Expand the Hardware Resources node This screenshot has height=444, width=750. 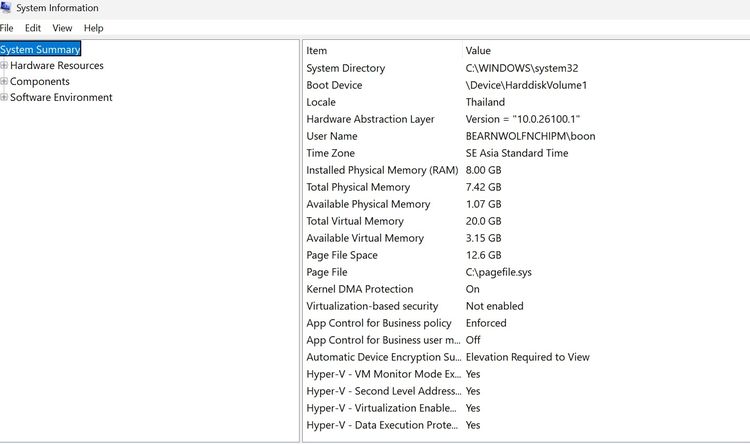4,66
